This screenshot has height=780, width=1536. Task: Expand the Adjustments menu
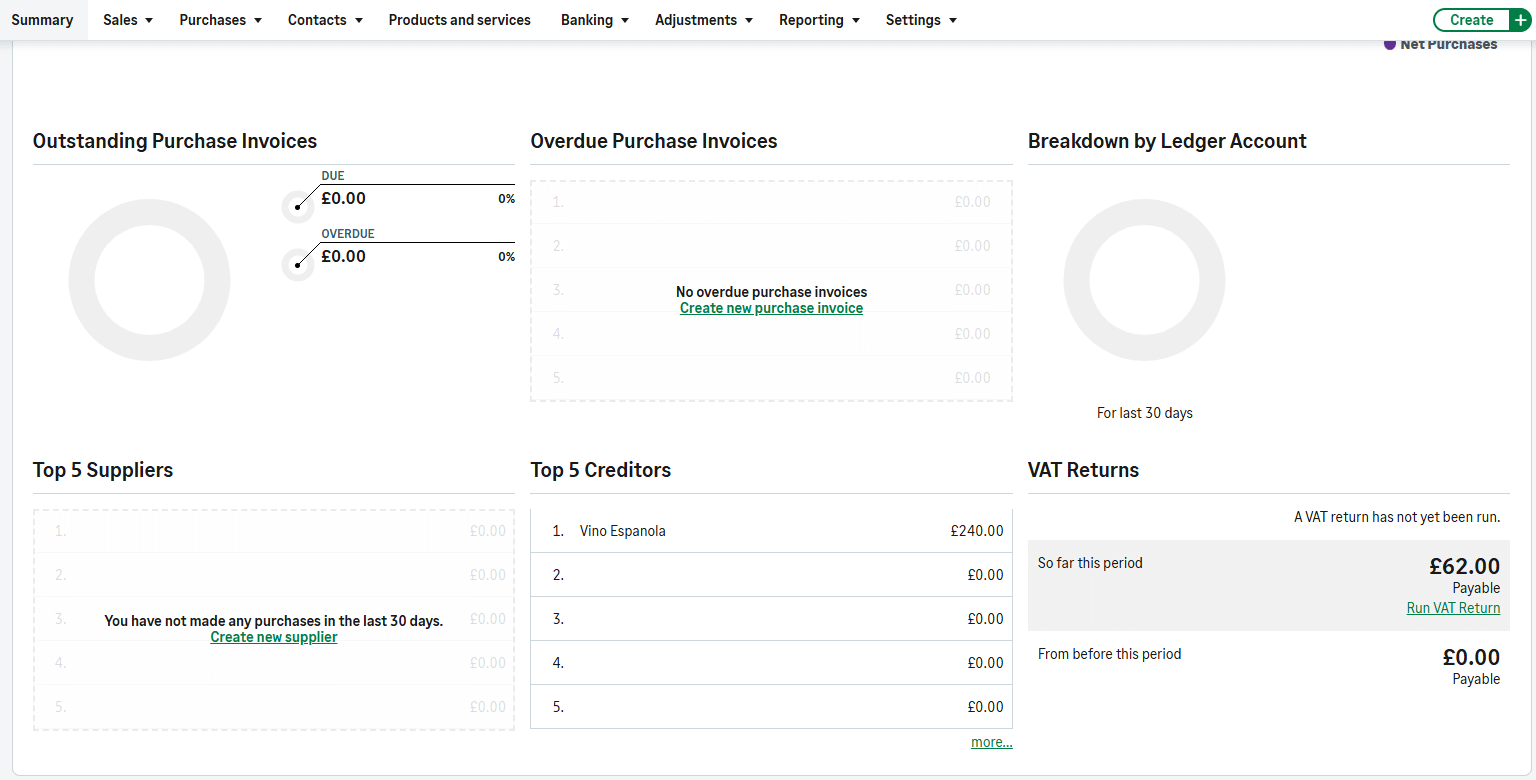704,20
